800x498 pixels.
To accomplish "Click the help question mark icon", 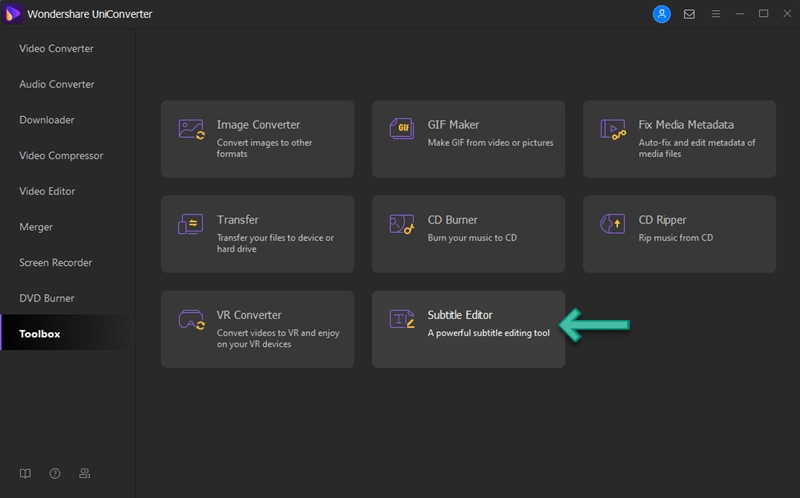I will [55, 474].
